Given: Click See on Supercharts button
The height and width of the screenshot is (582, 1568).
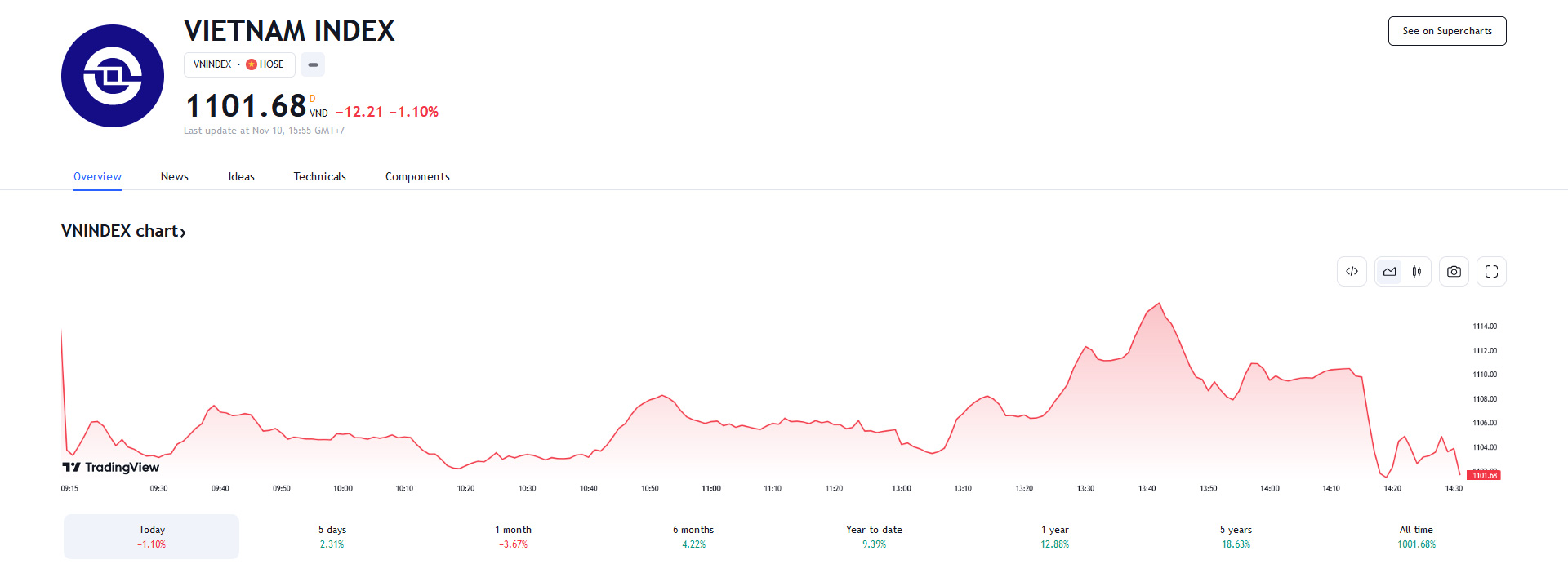Looking at the screenshot, I should point(1446,31).
